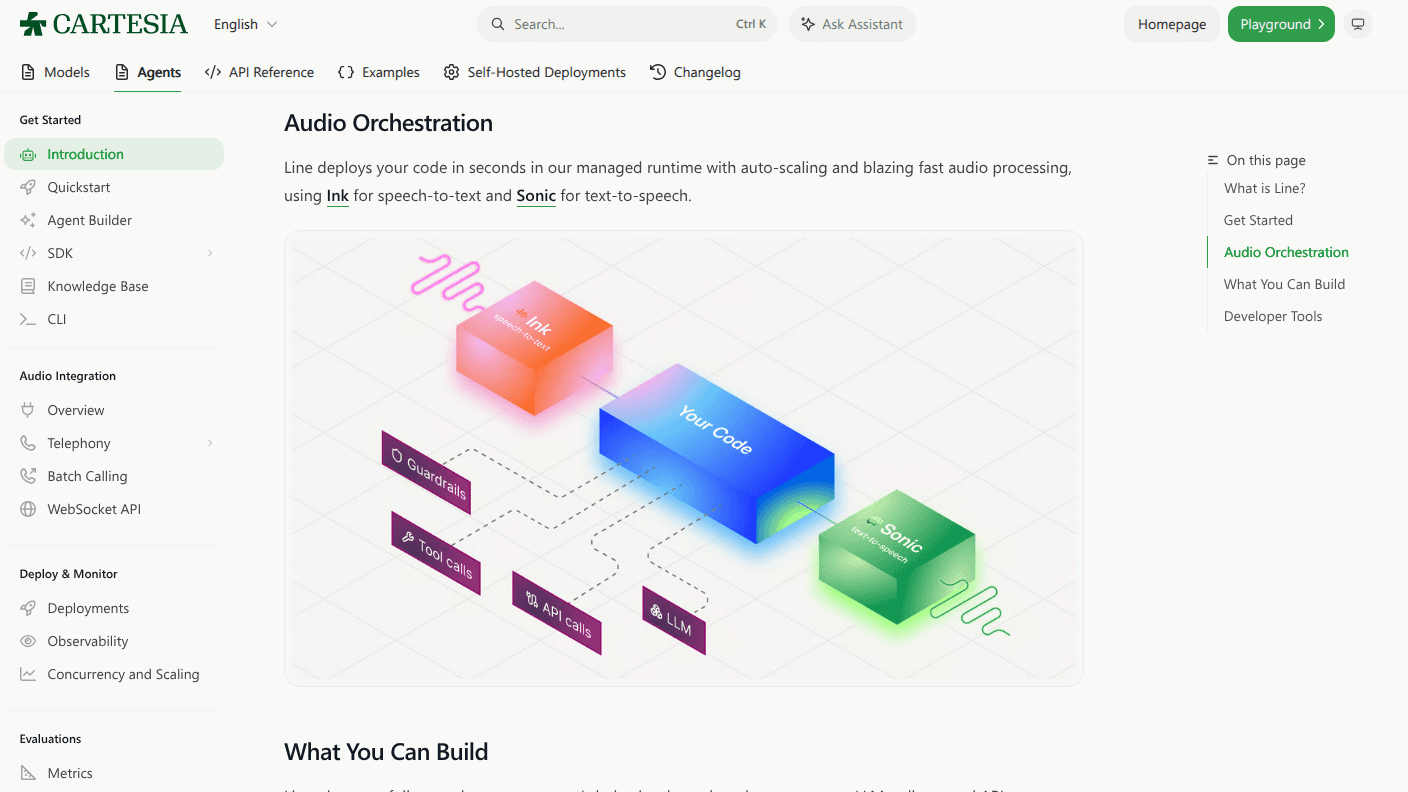Switch to the Changelog tab

point(695,72)
